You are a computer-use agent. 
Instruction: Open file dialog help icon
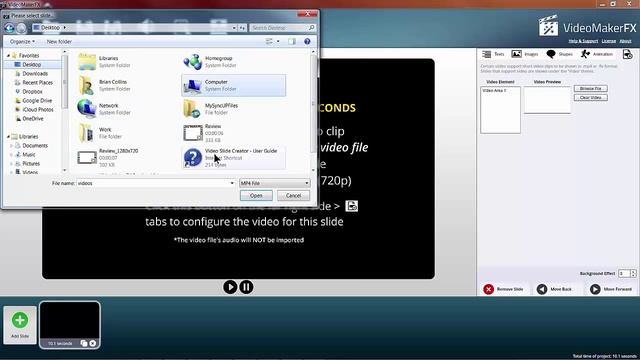pyautogui.click(x=307, y=41)
